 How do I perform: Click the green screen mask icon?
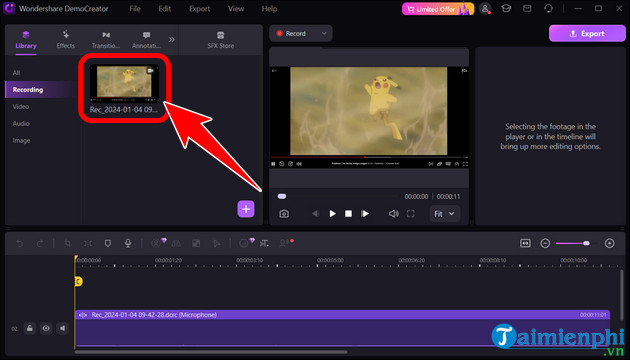click(x=196, y=243)
